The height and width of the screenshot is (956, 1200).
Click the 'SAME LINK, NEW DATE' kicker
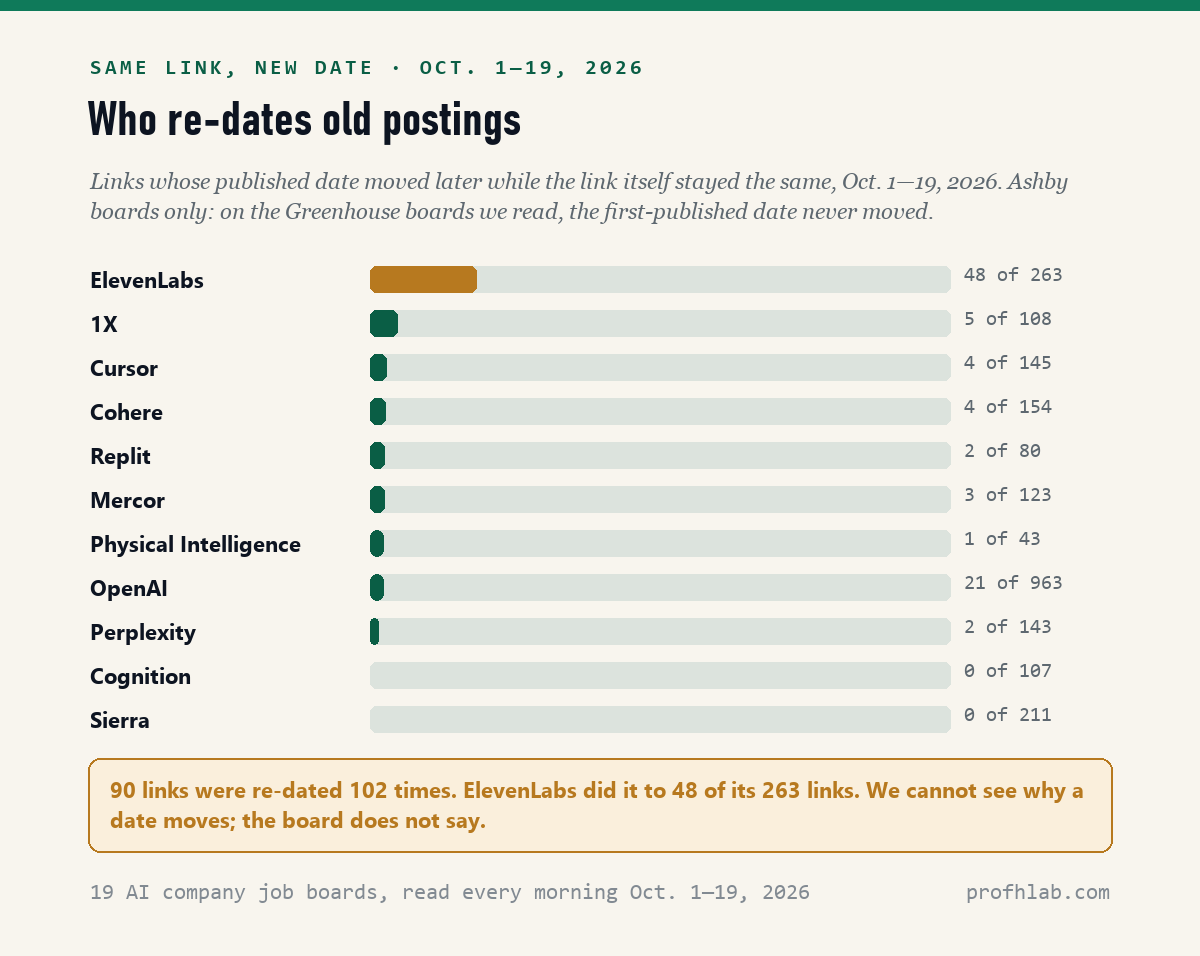(366, 68)
